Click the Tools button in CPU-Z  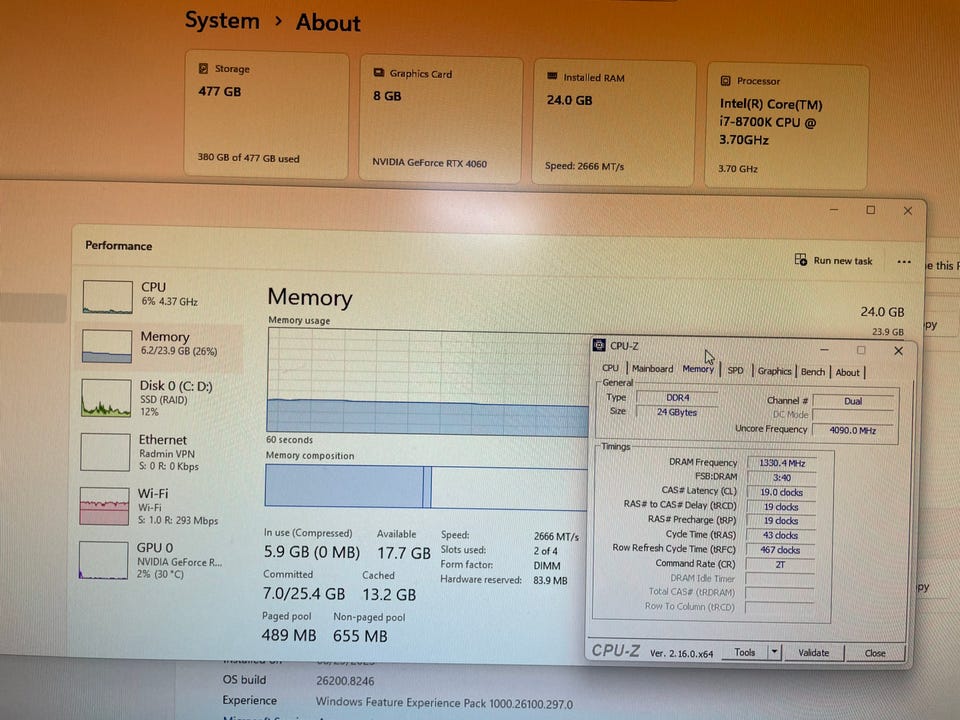point(744,653)
